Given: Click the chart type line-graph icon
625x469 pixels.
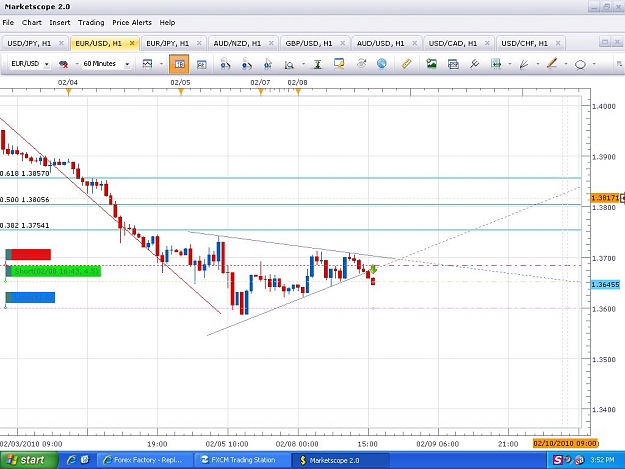Looking at the screenshot, I should pos(147,64).
